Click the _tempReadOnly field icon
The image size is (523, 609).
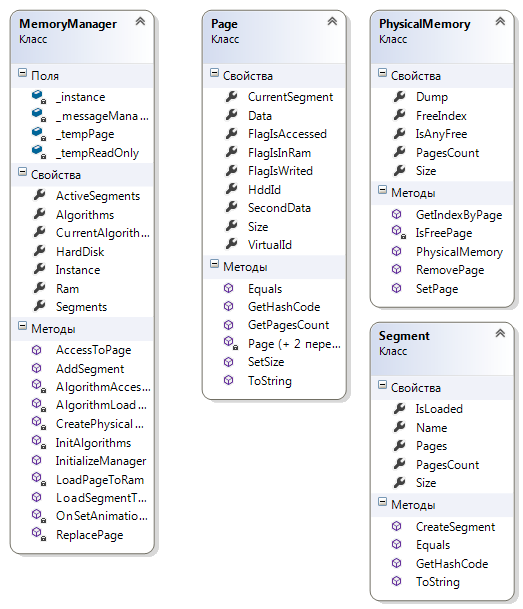pos(38,152)
